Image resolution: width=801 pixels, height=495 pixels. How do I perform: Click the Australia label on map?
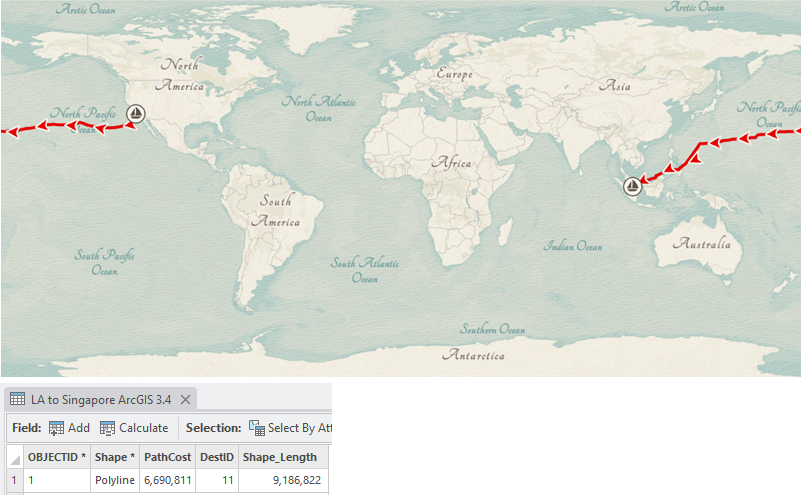(702, 243)
